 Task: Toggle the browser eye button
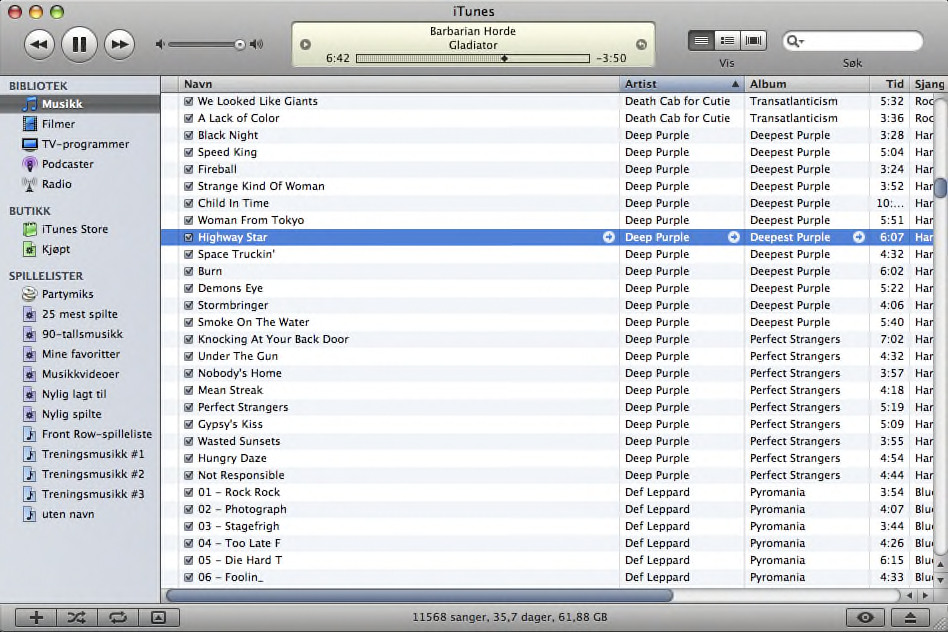pyautogui.click(x=865, y=617)
